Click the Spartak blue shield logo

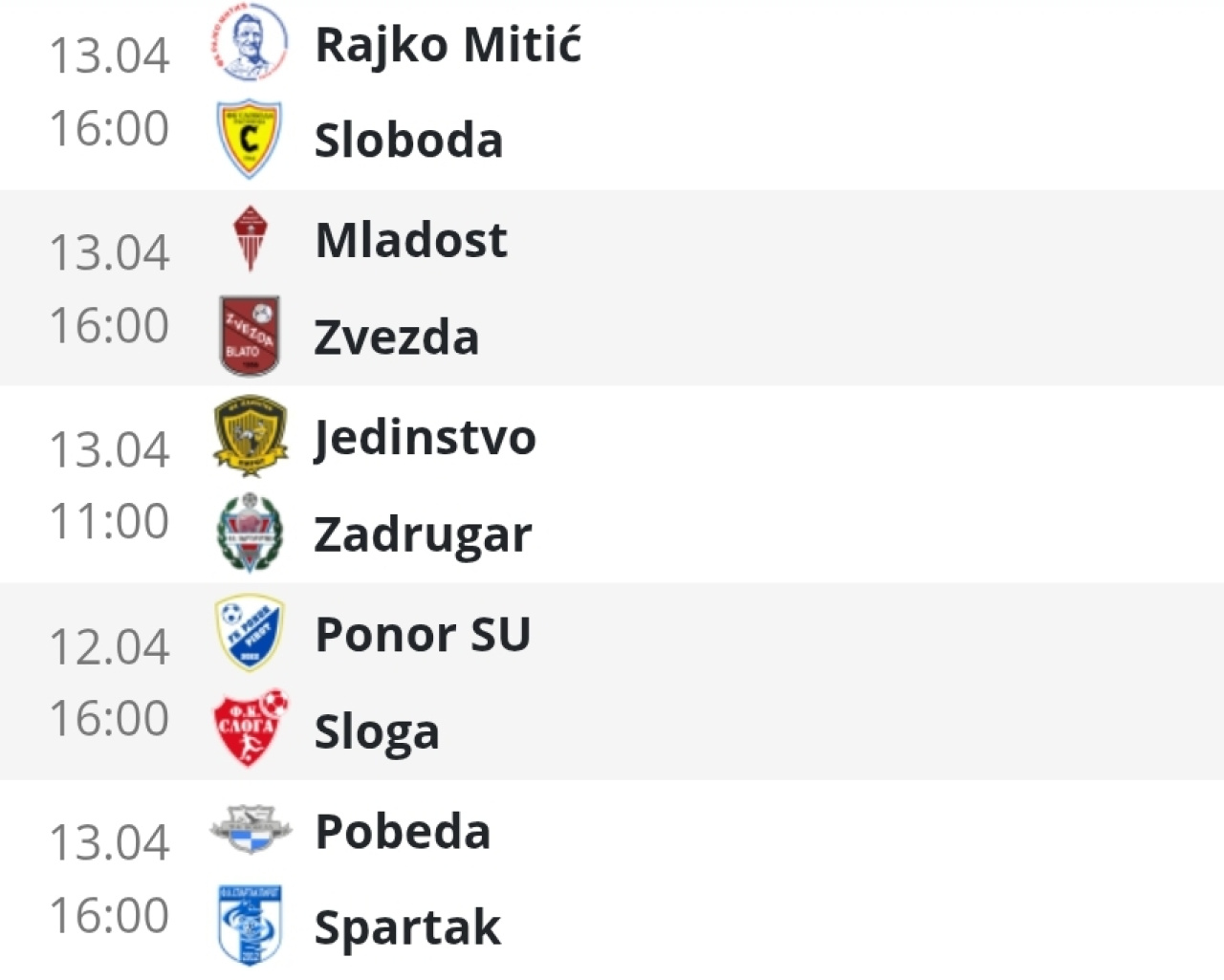(x=250, y=925)
